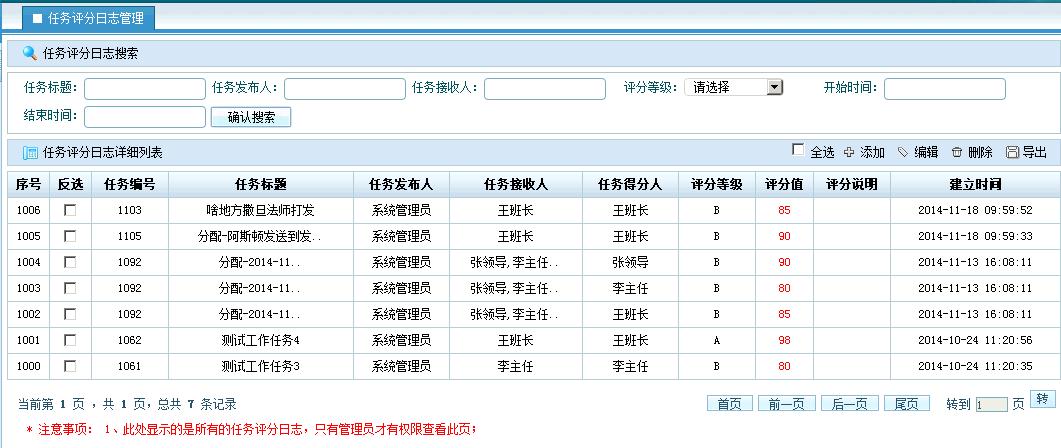Click the list icon beside 任务评分日志详细列表
The width and height of the screenshot is (1061, 448).
pos(30,153)
